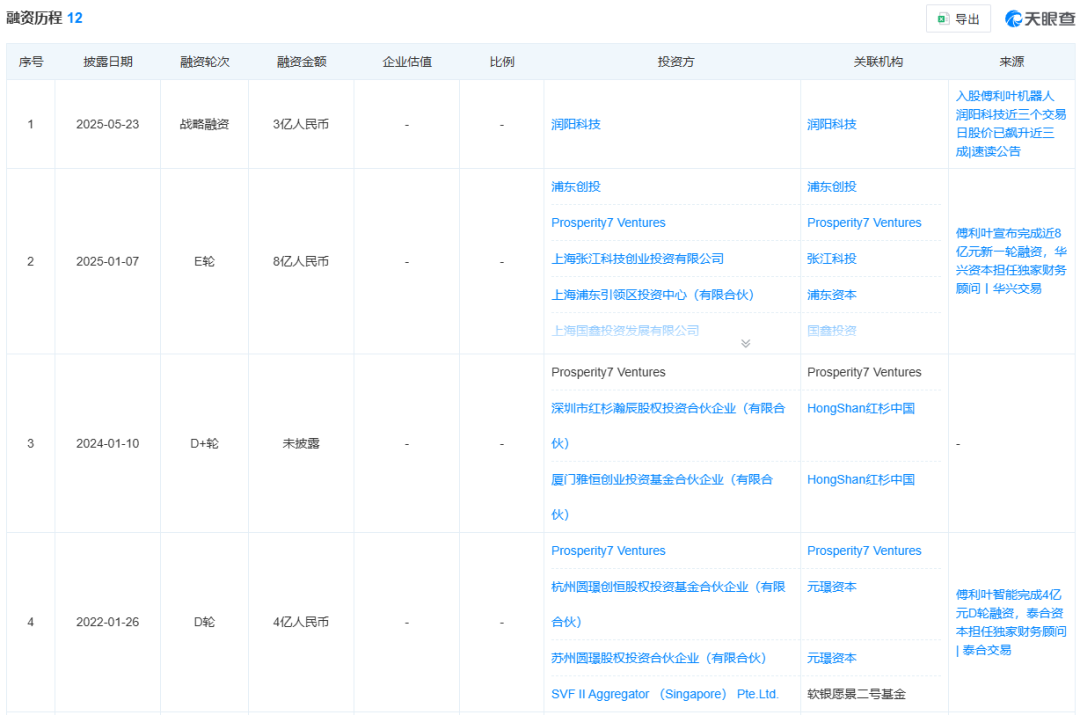1080x715 pixels.
Task: Open 厦门雅恒创业投资基金合伙企业 link
Action: [x=662, y=480]
